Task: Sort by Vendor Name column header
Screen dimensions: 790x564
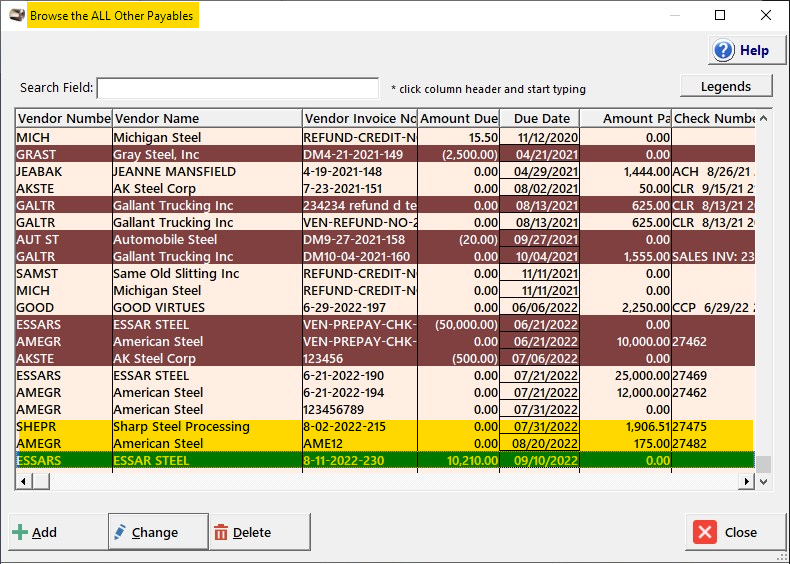Action: 207,118
